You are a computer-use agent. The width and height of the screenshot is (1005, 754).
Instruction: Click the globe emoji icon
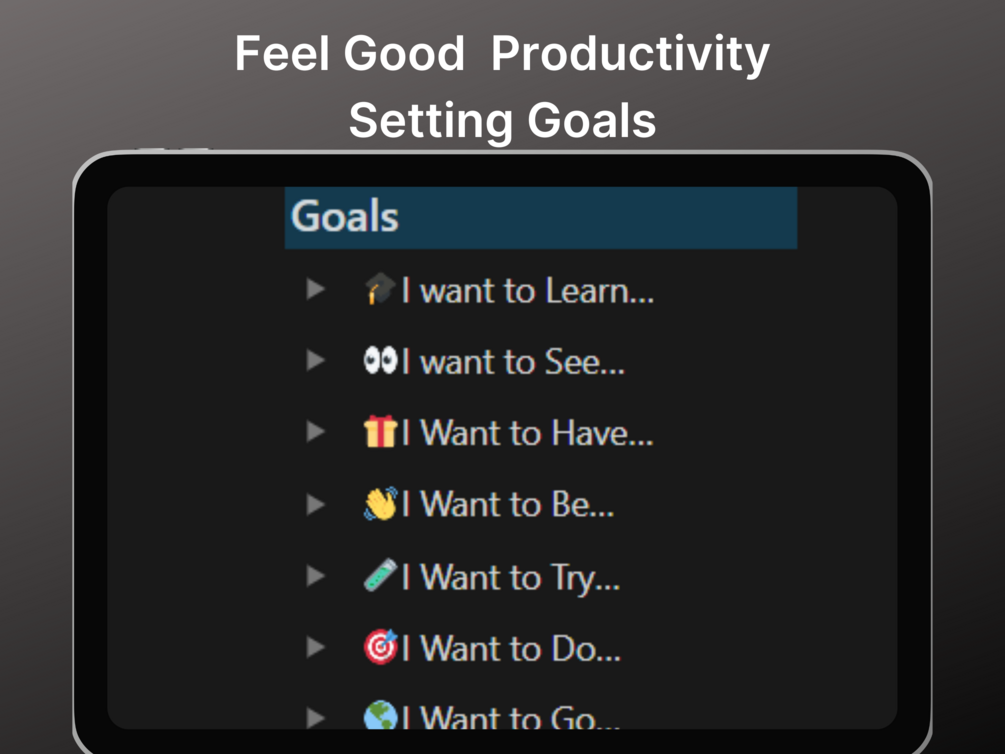pos(380,716)
